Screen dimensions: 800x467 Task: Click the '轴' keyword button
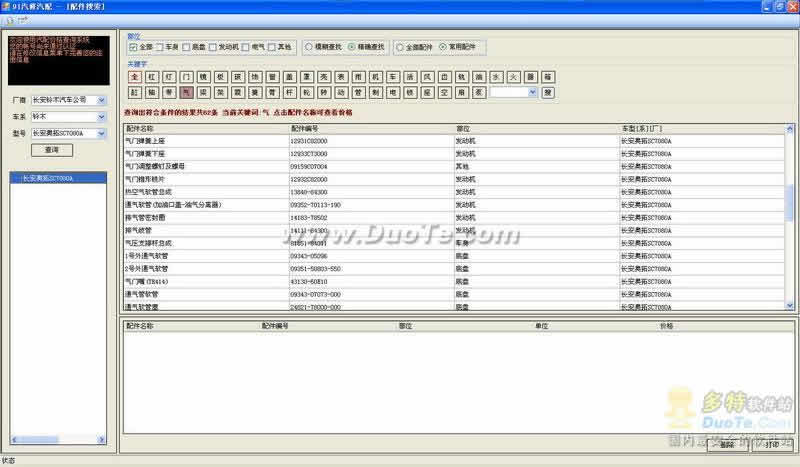(152, 92)
